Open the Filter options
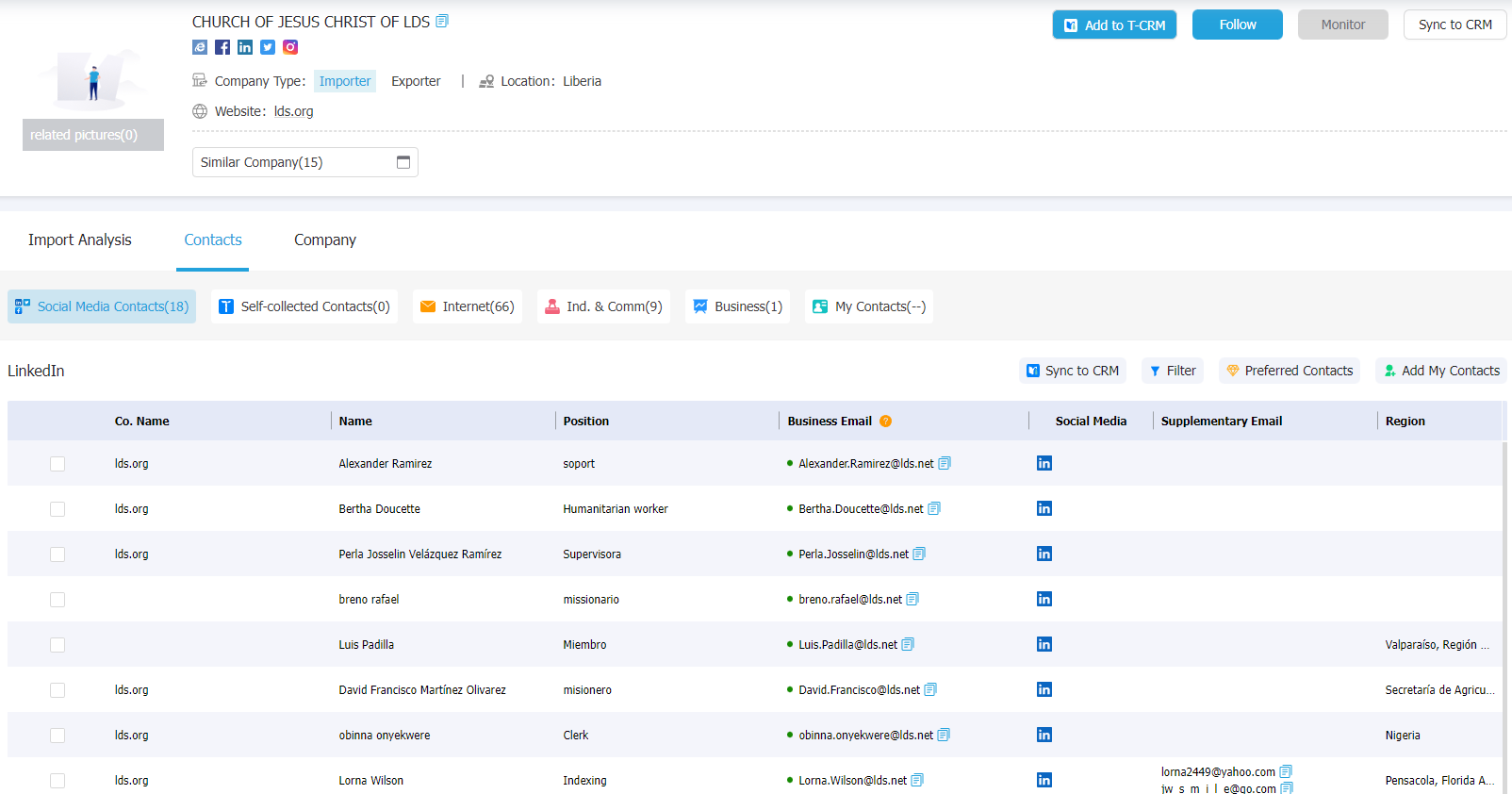This screenshot has width=1512, height=794. pyautogui.click(x=1173, y=371)
